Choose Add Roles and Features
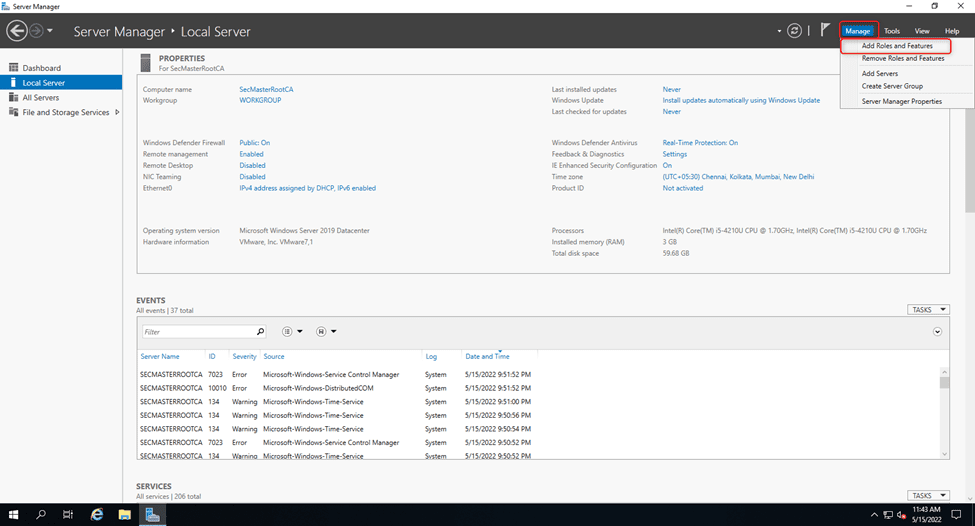The image size is (975, 526). point(897,46)
